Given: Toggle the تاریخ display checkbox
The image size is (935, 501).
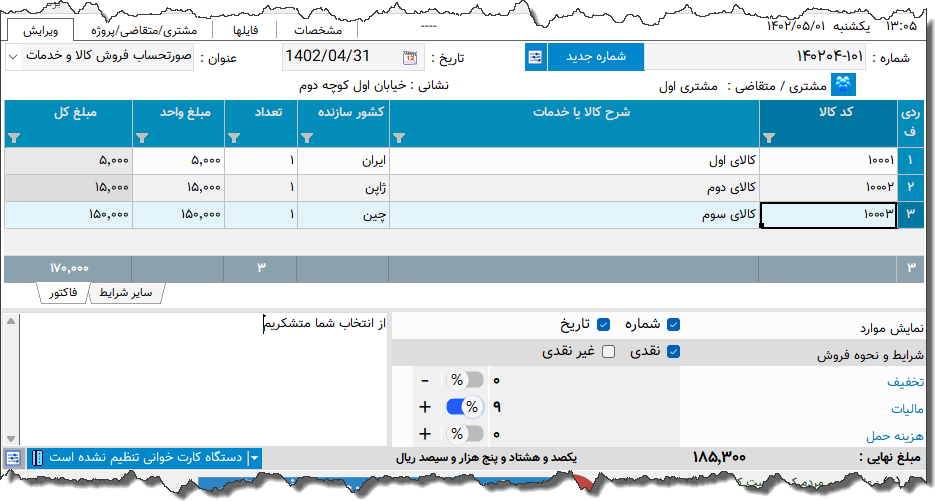Looking at the screenshot, I should pos(603,324).
